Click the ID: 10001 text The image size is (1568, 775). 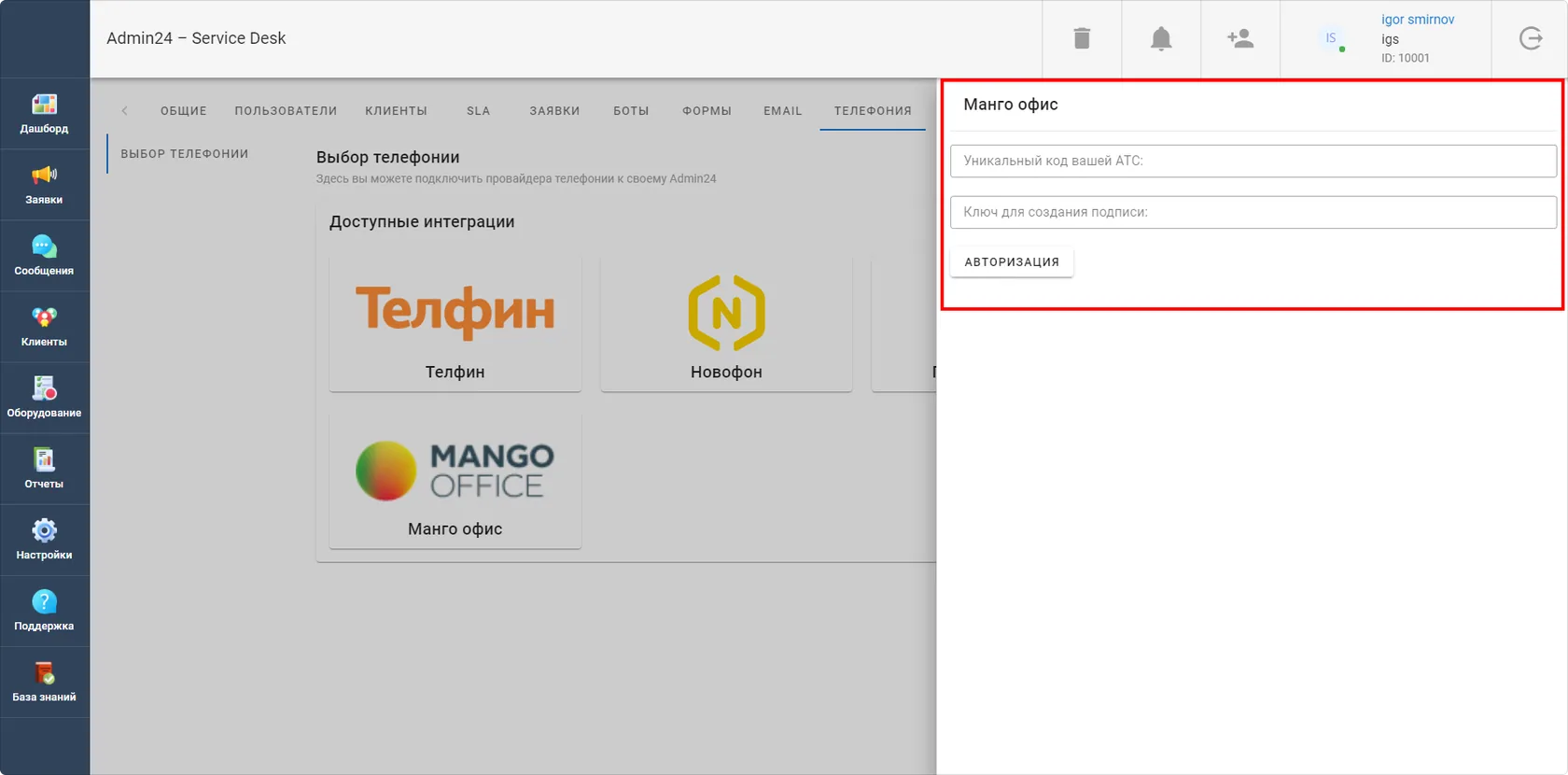(1406, 58)
